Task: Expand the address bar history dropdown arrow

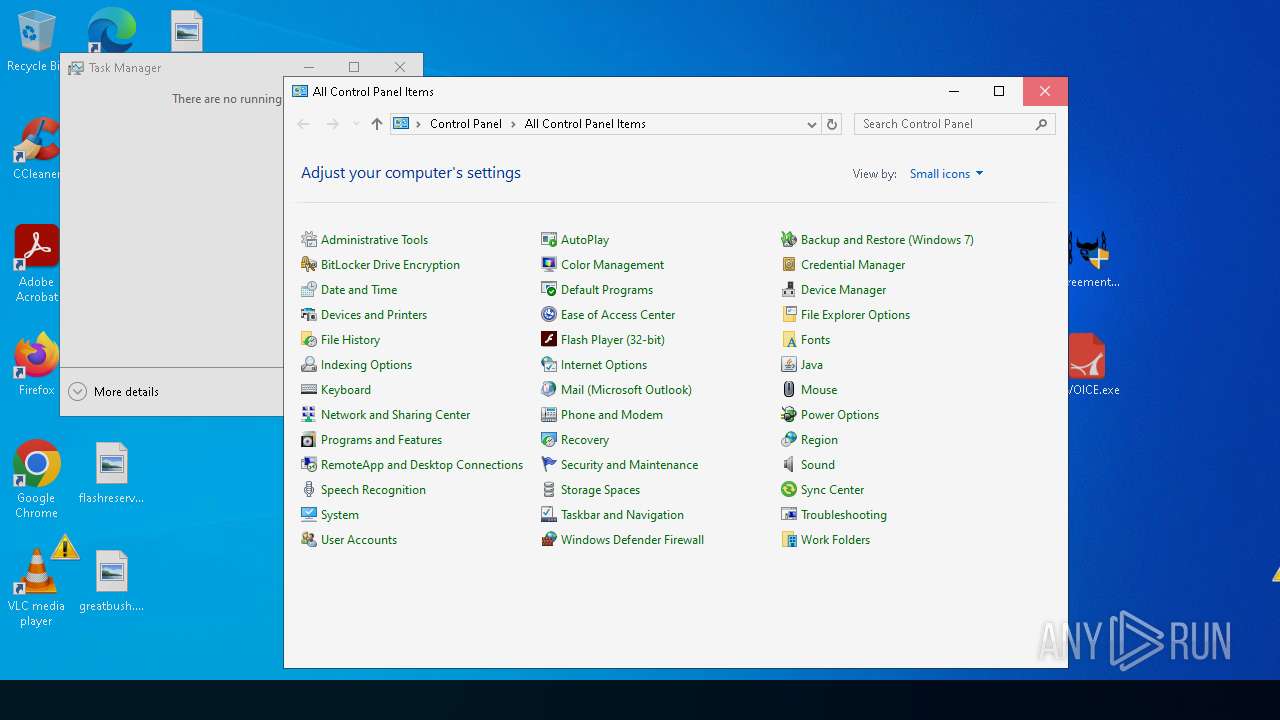Action: pos(812,124)
